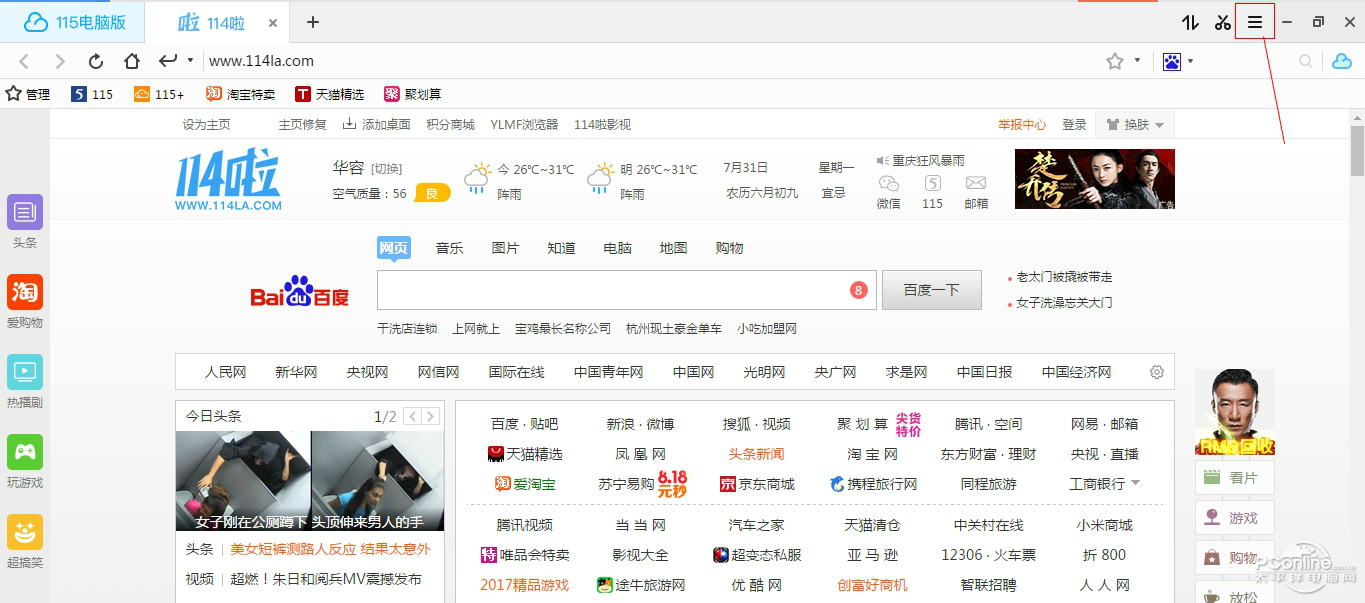The width and height of the screenshot is (1365, 603).
Task: Click the scissors screenshot tool icon
Action: (1222, 22)
